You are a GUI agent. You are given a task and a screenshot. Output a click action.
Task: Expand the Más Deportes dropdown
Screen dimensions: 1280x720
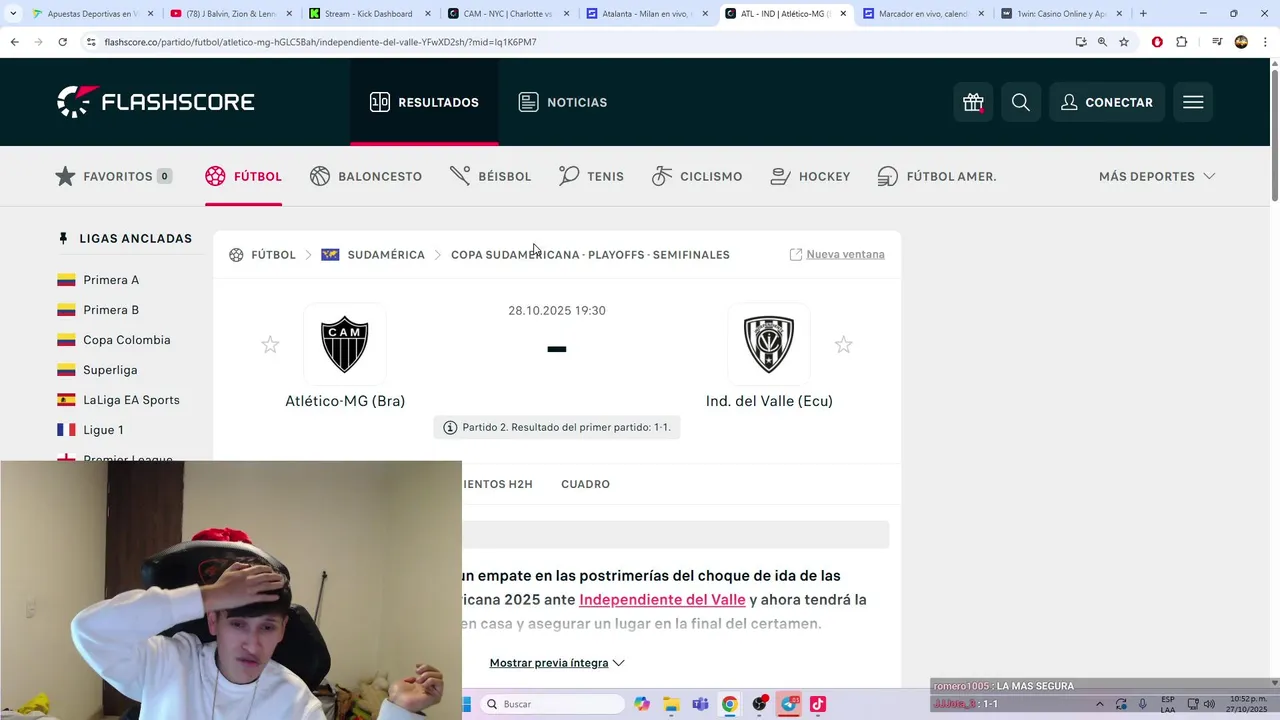tap(1157, 176)
